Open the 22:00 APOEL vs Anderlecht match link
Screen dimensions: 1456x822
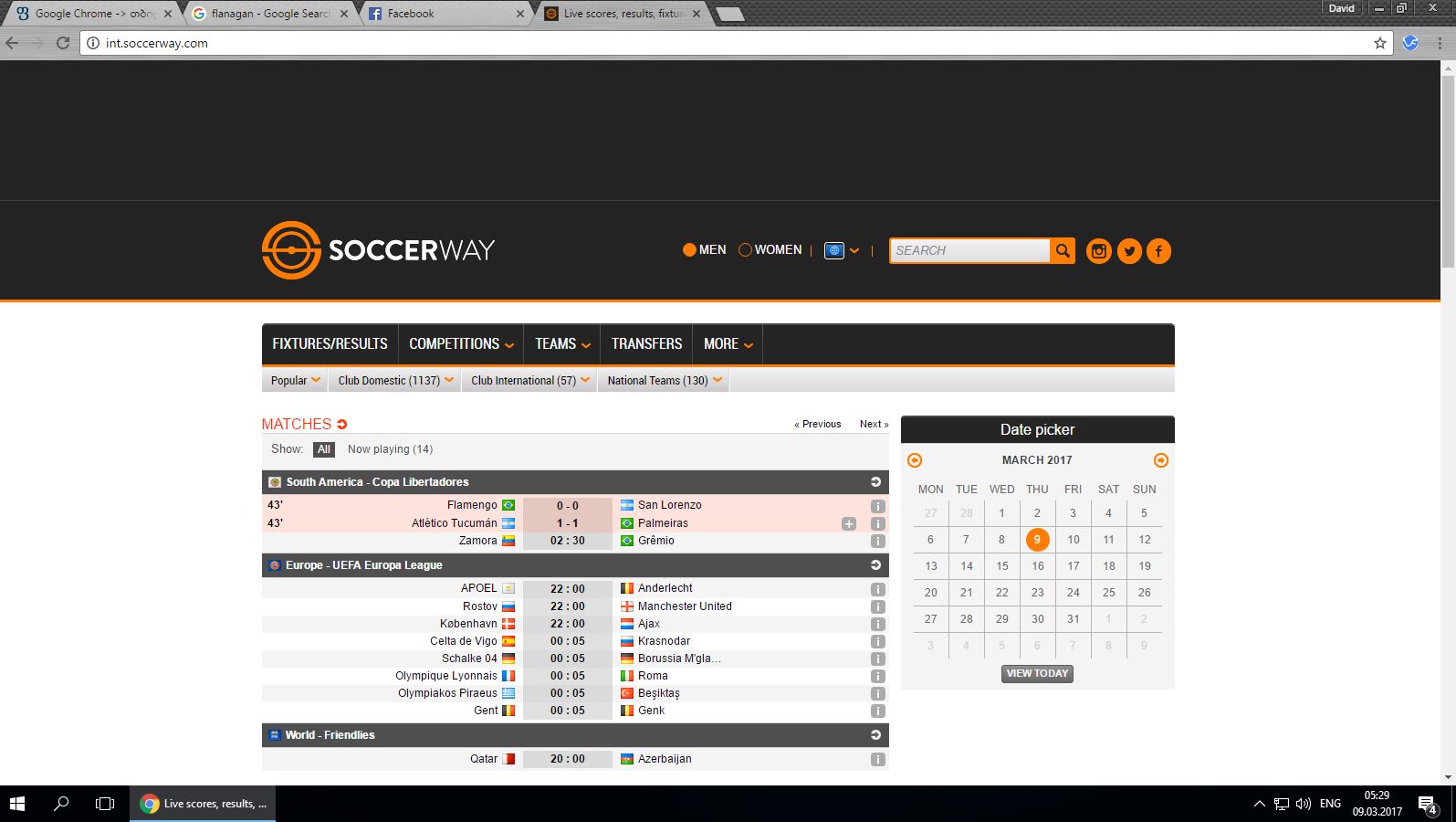click(568, 589)
